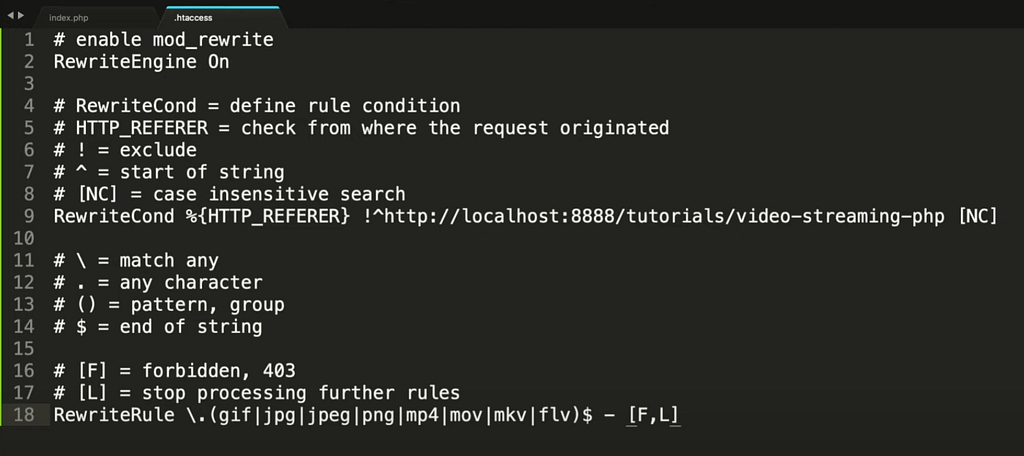Select the .htaccess tab
The width and height of the screenshot is (1024, 456).
pos(222,18)
